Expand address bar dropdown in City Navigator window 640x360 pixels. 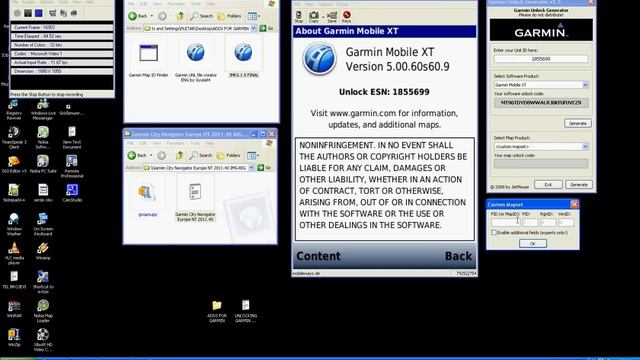click(x=251, y=168)
